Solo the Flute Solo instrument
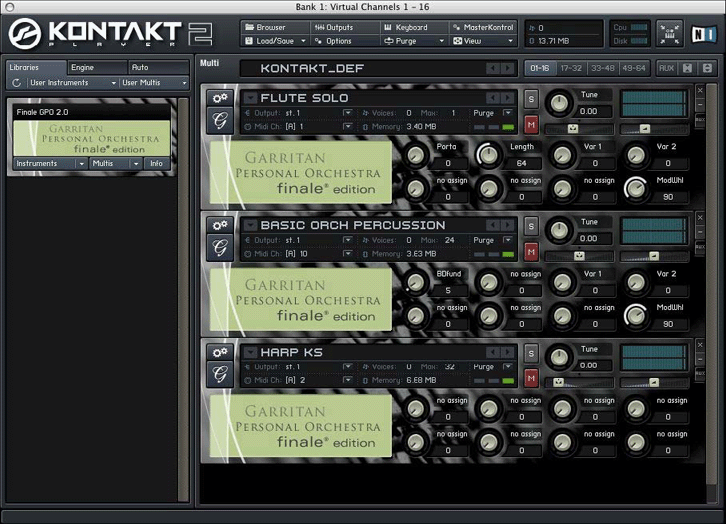The height and width of the screenshot is (524, 726). coord(531,99)
